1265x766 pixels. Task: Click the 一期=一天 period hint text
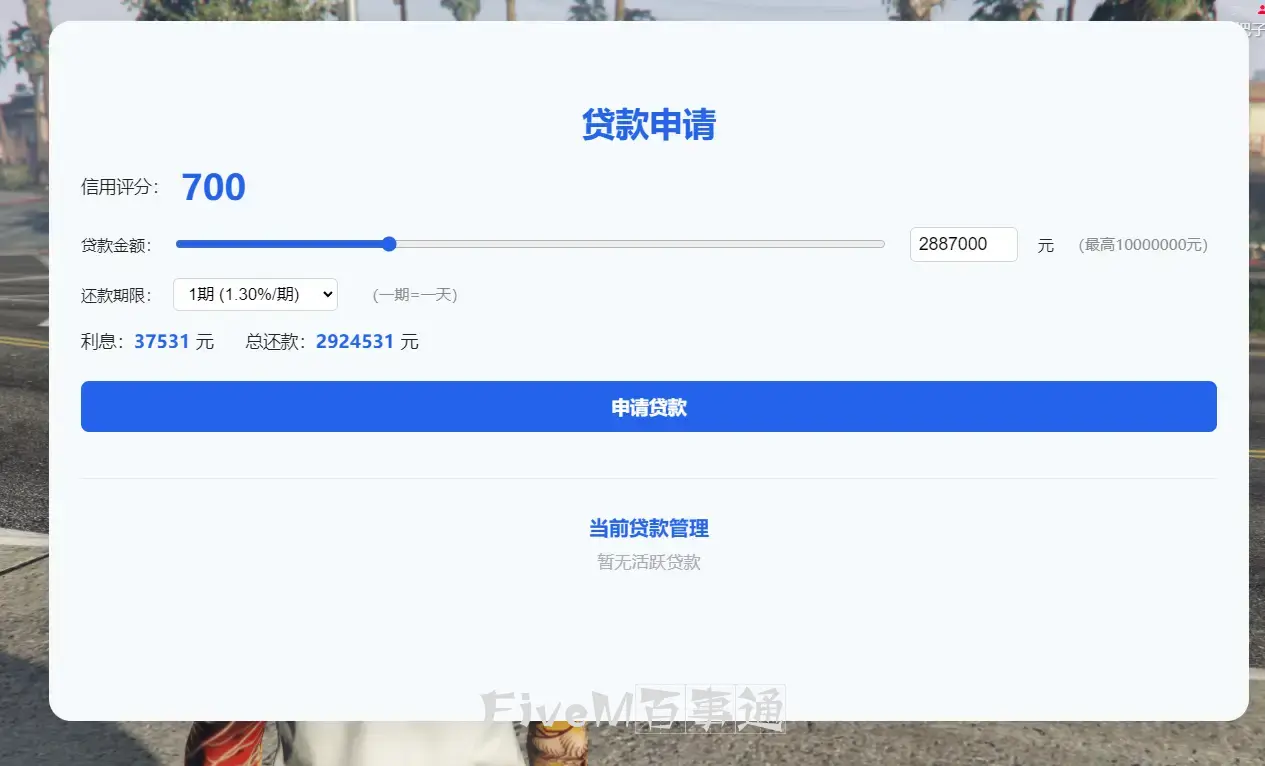[x=413, y=294]
